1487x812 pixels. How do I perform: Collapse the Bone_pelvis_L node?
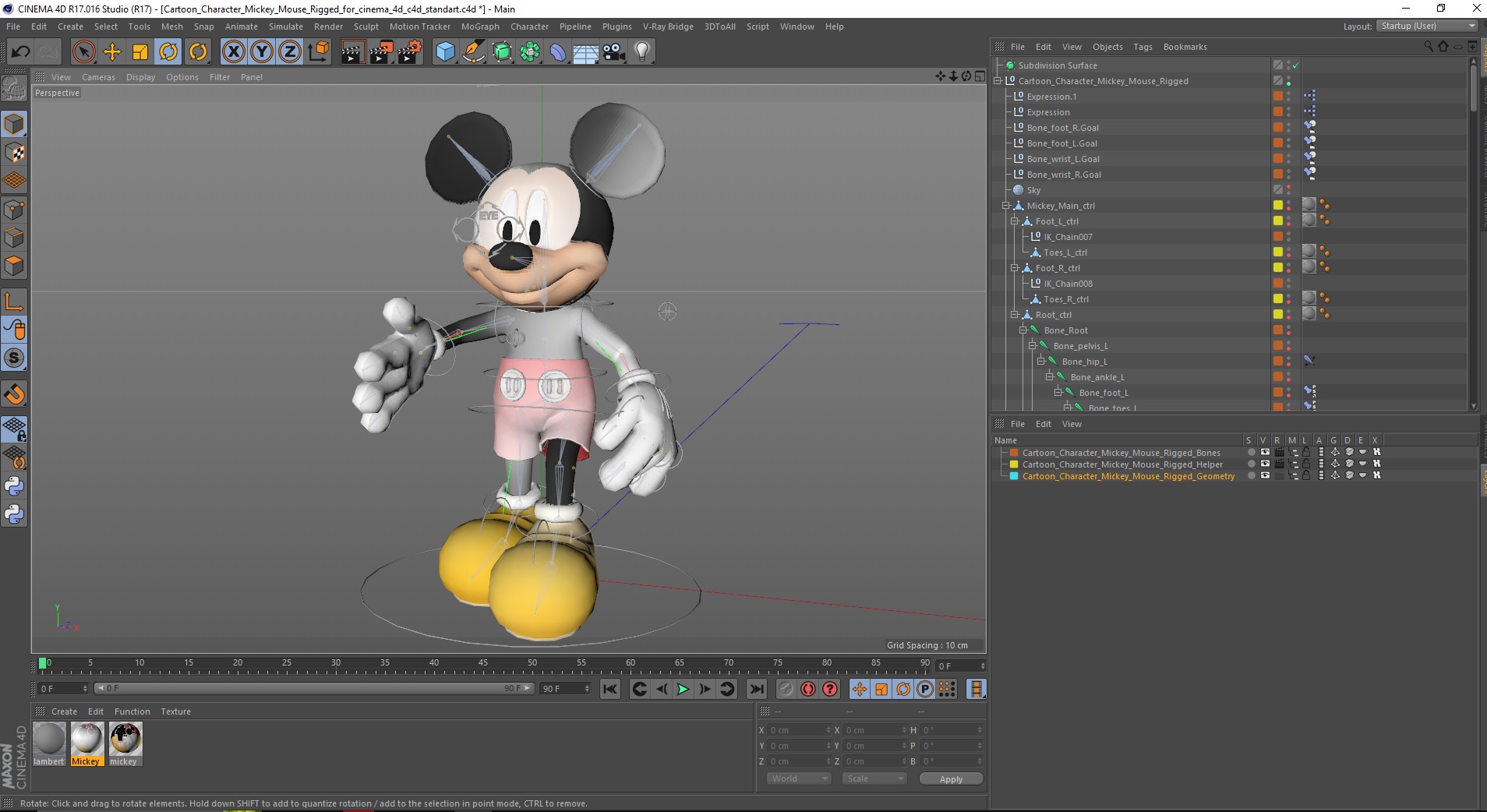coord(1032,346)
